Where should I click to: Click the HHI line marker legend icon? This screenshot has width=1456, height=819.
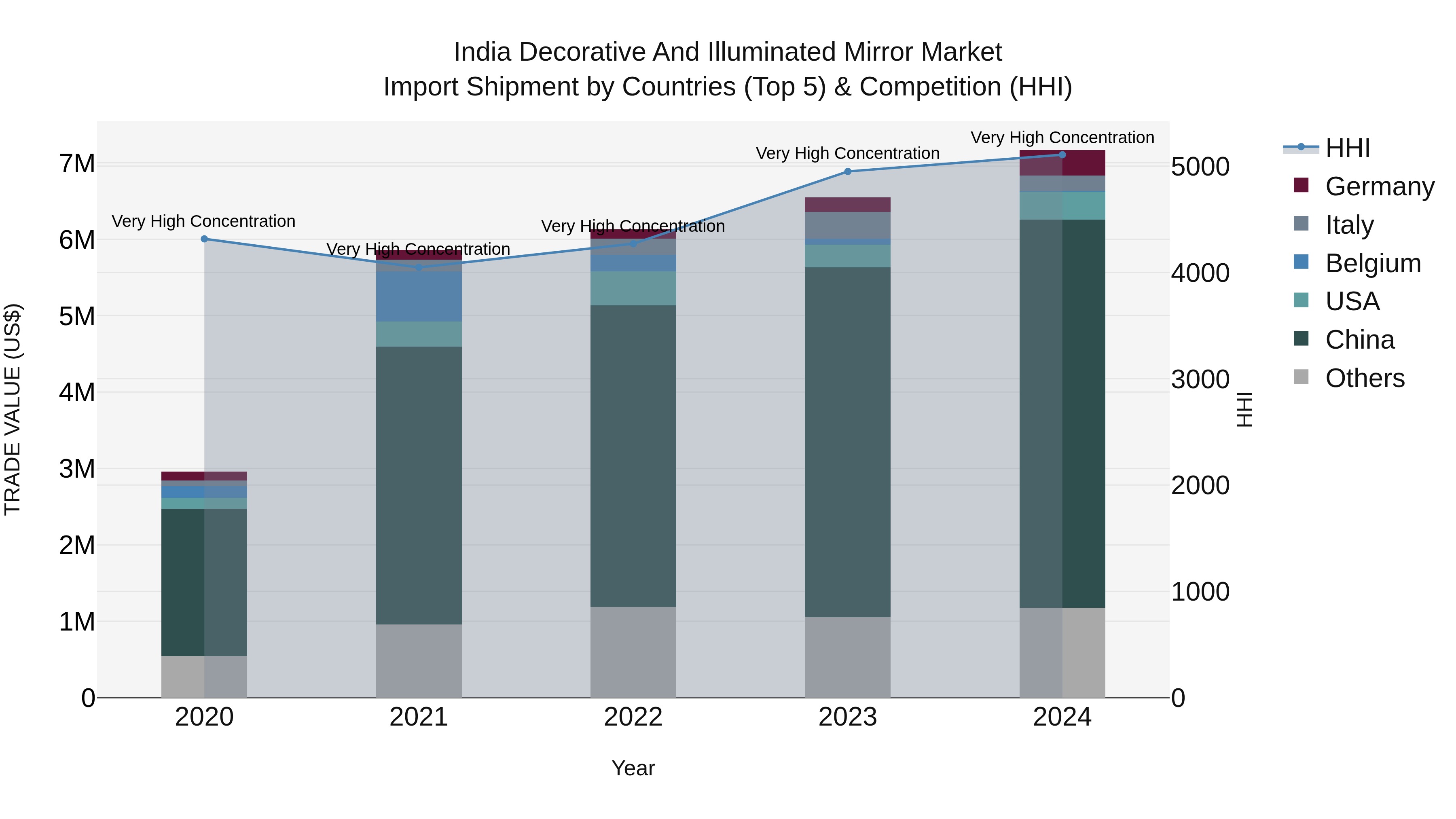[x=1301, y=147]
